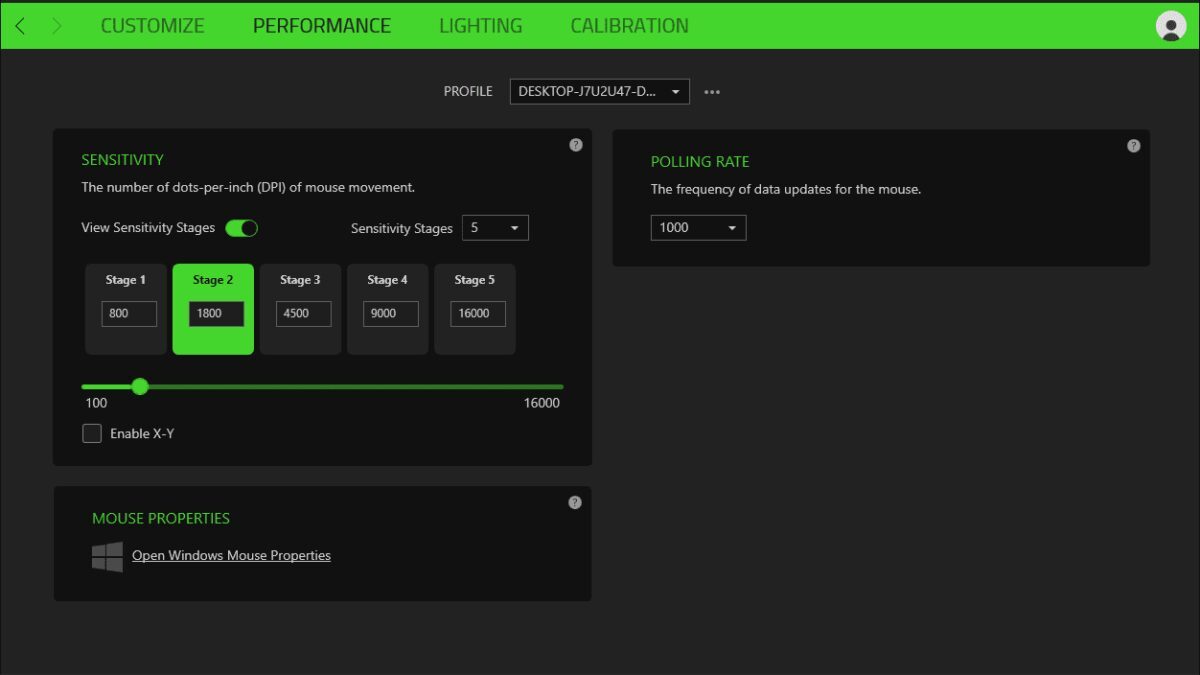The height and width of the screenshot is (675, 1200).
Task: Click the Stage 2 DPI field showing 1800
Action: [x=216, y=313]
